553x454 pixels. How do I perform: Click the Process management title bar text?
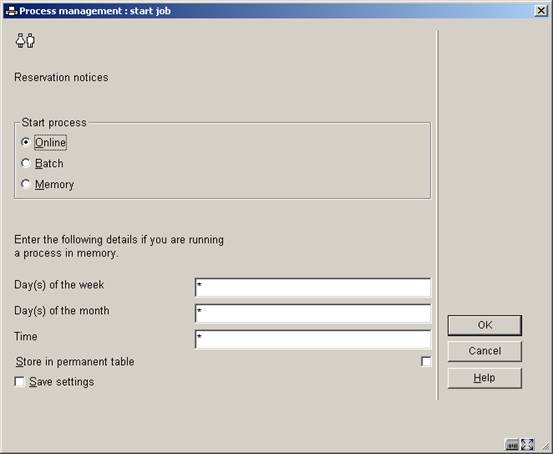click(x=95, y=11)
